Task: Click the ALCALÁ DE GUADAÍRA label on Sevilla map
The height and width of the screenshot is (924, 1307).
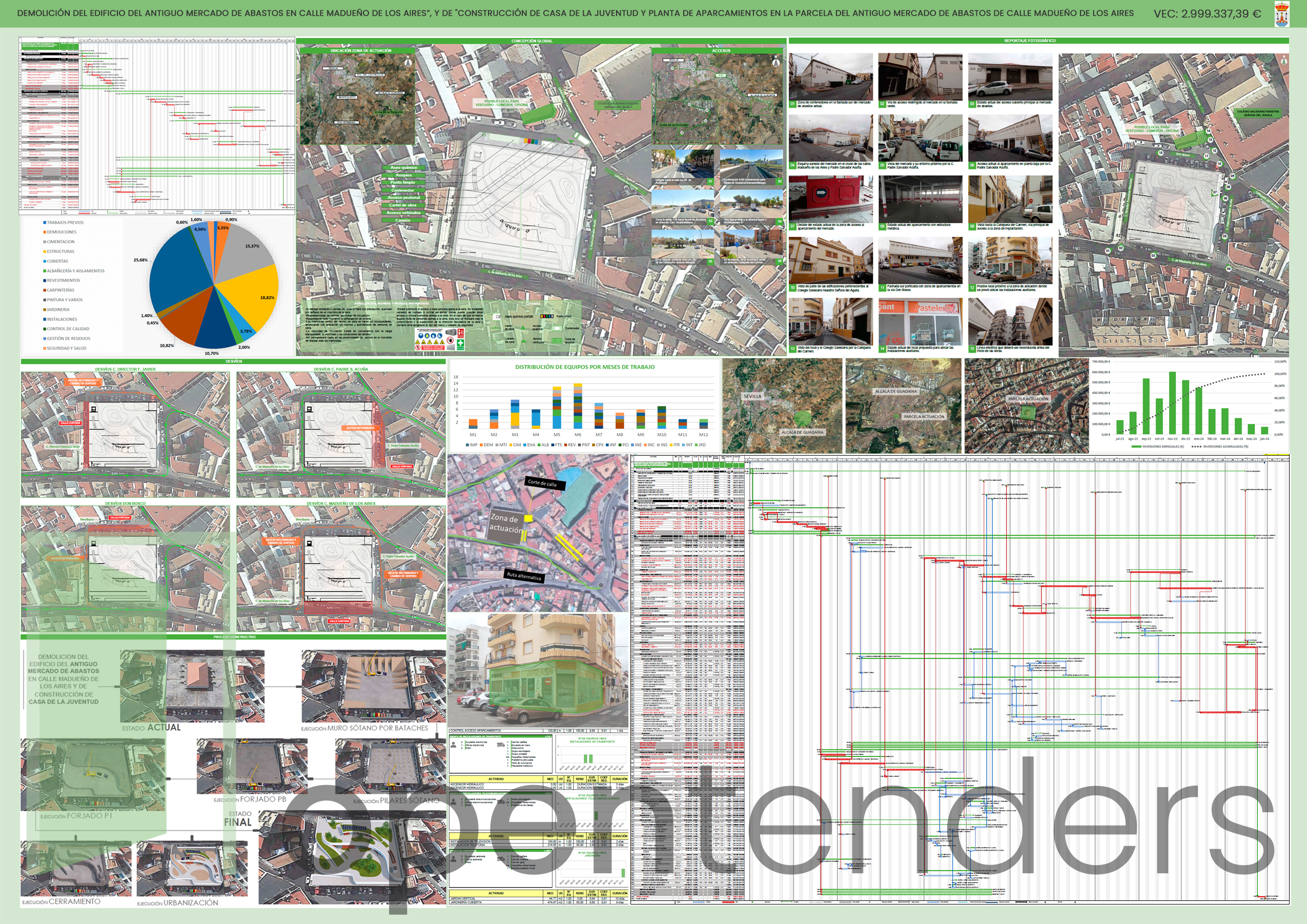Action: point(802,432)
